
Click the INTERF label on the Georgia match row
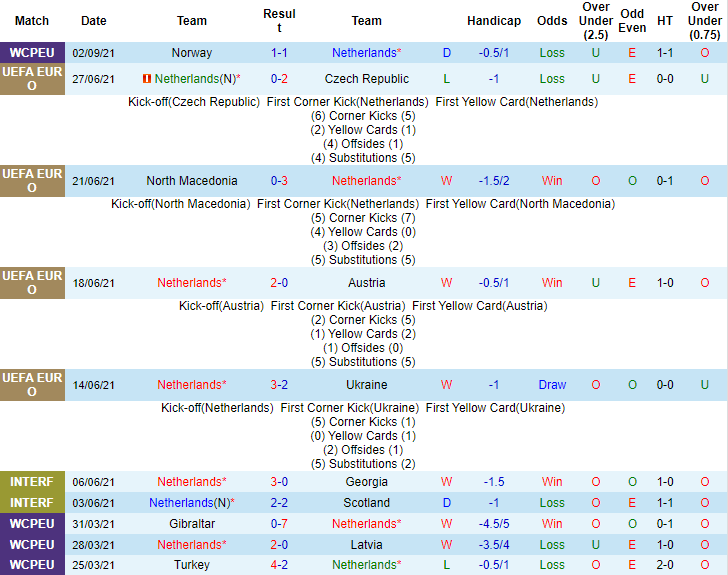click(x=32, y=482)
